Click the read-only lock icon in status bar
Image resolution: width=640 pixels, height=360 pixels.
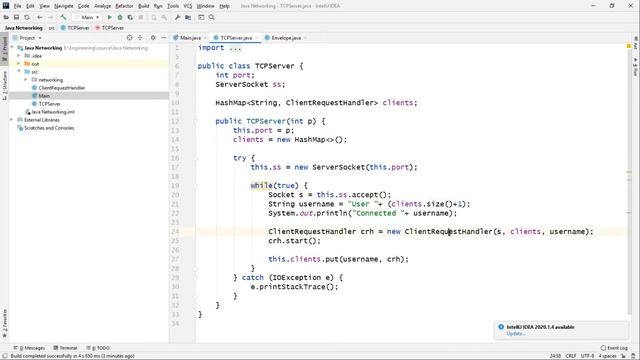[623, 356]
